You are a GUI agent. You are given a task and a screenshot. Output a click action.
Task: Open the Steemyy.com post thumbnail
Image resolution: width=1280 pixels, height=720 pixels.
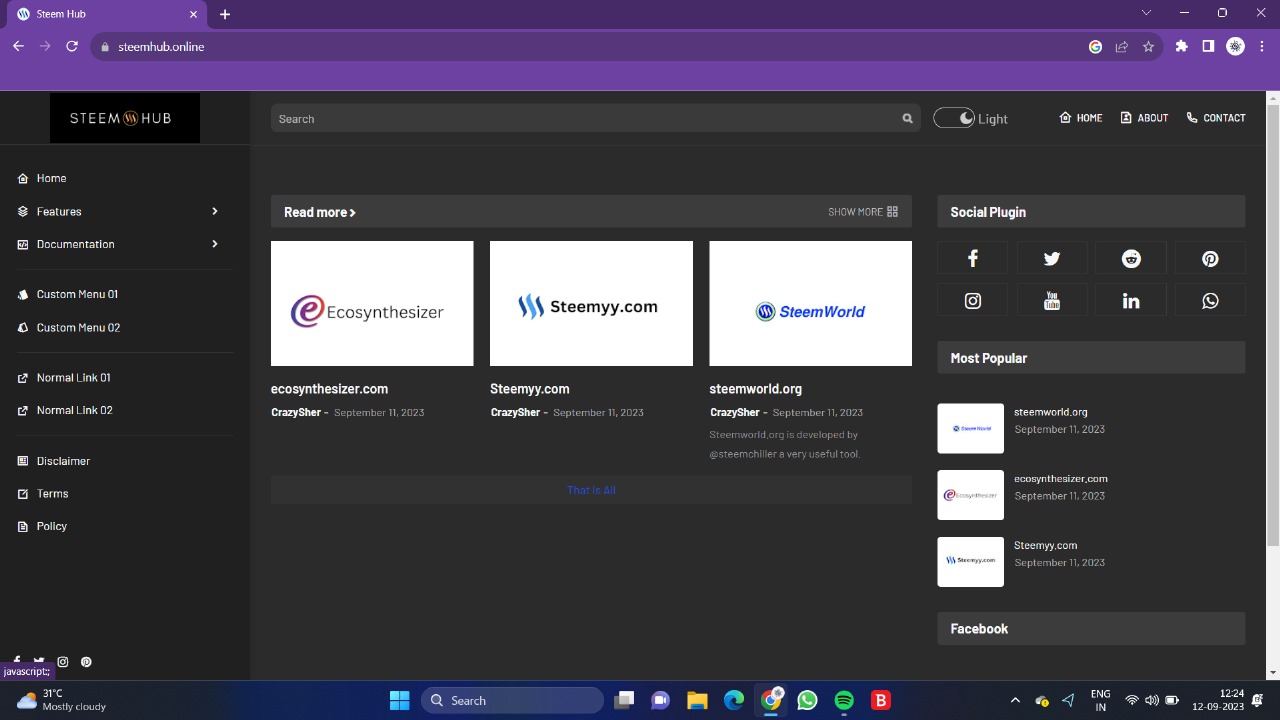click(x=591, y=303)
